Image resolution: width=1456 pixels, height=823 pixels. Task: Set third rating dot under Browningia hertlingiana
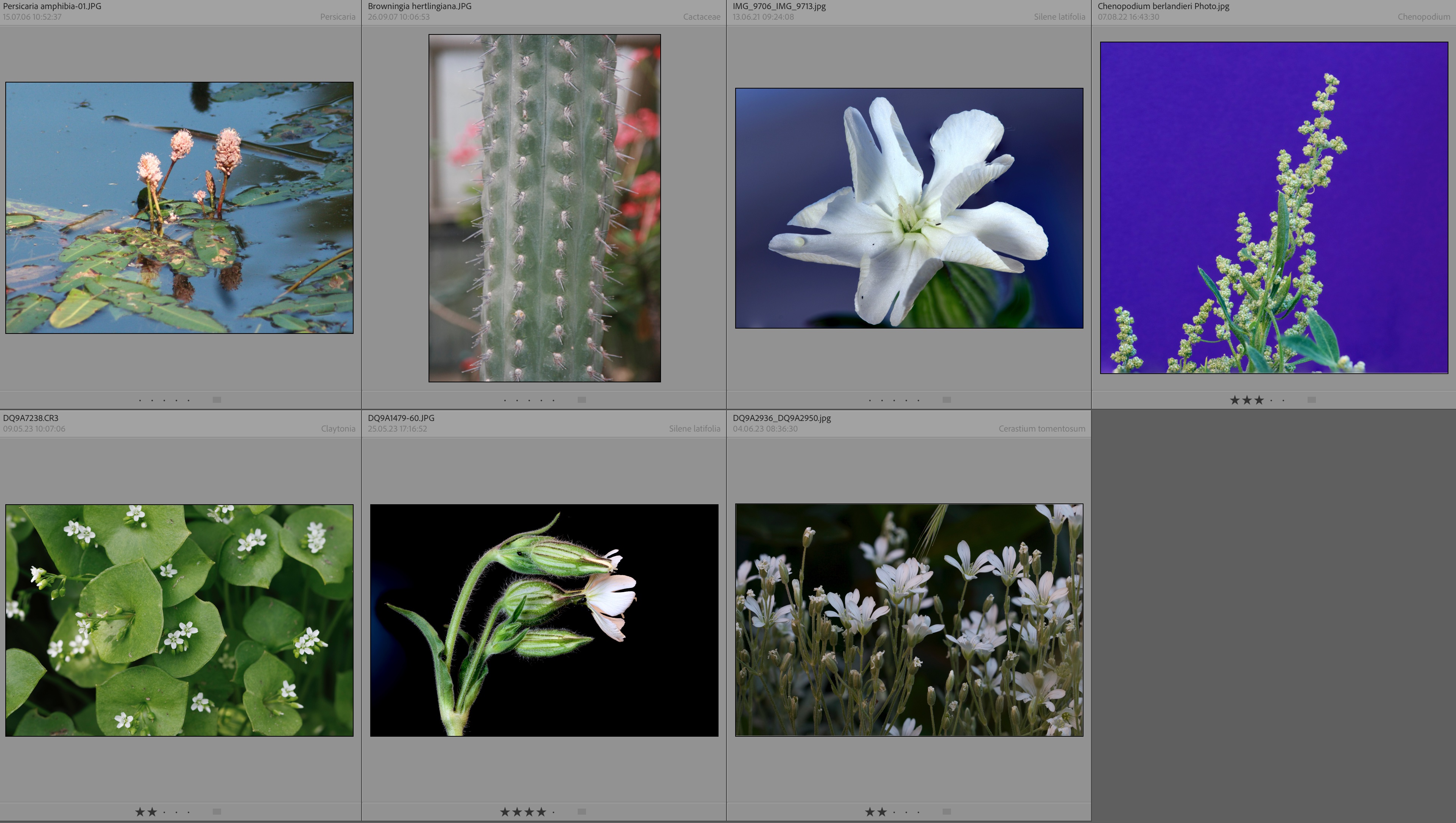click(x=529, y=400)
